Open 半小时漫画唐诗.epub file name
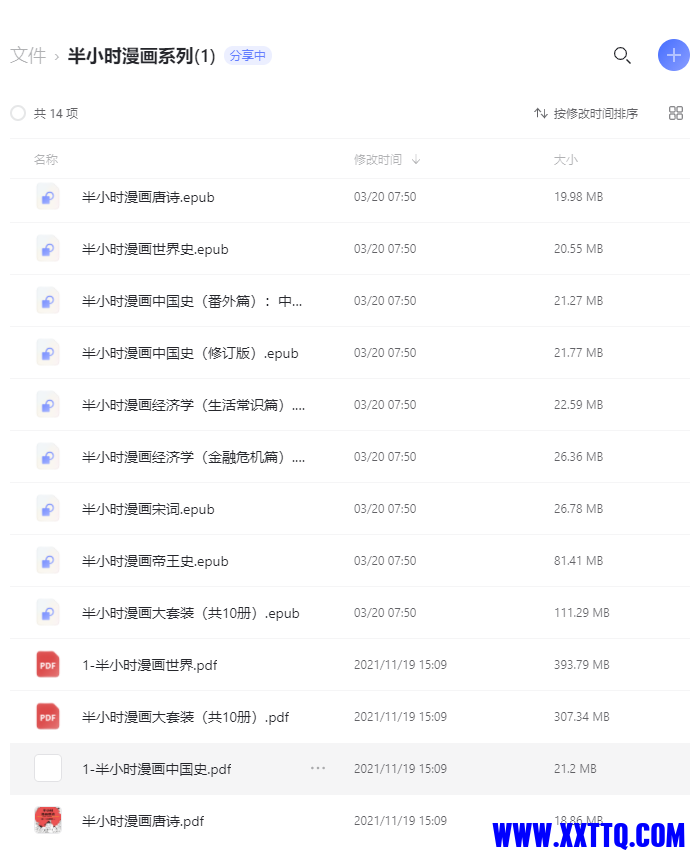 148,197
